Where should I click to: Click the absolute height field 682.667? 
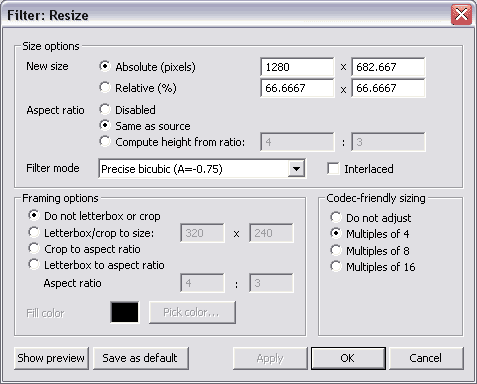coord(388,67)
